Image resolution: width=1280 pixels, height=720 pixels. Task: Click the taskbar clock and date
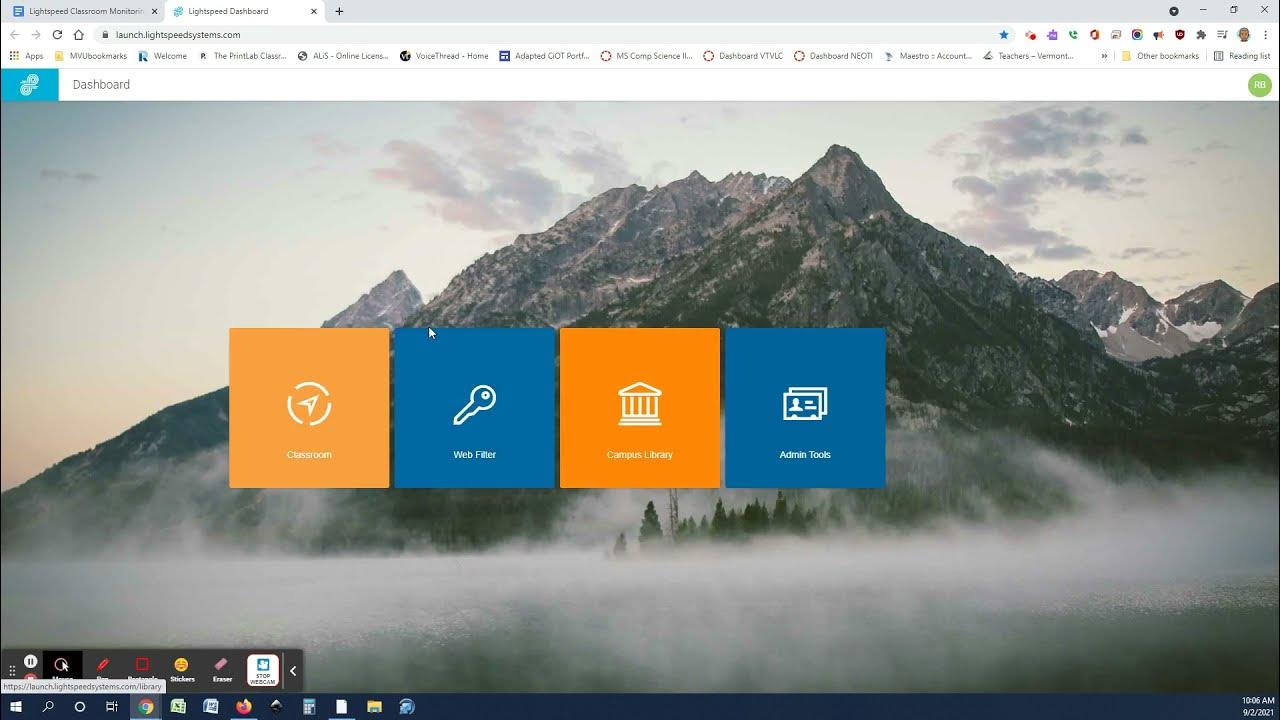[1258, 706]
